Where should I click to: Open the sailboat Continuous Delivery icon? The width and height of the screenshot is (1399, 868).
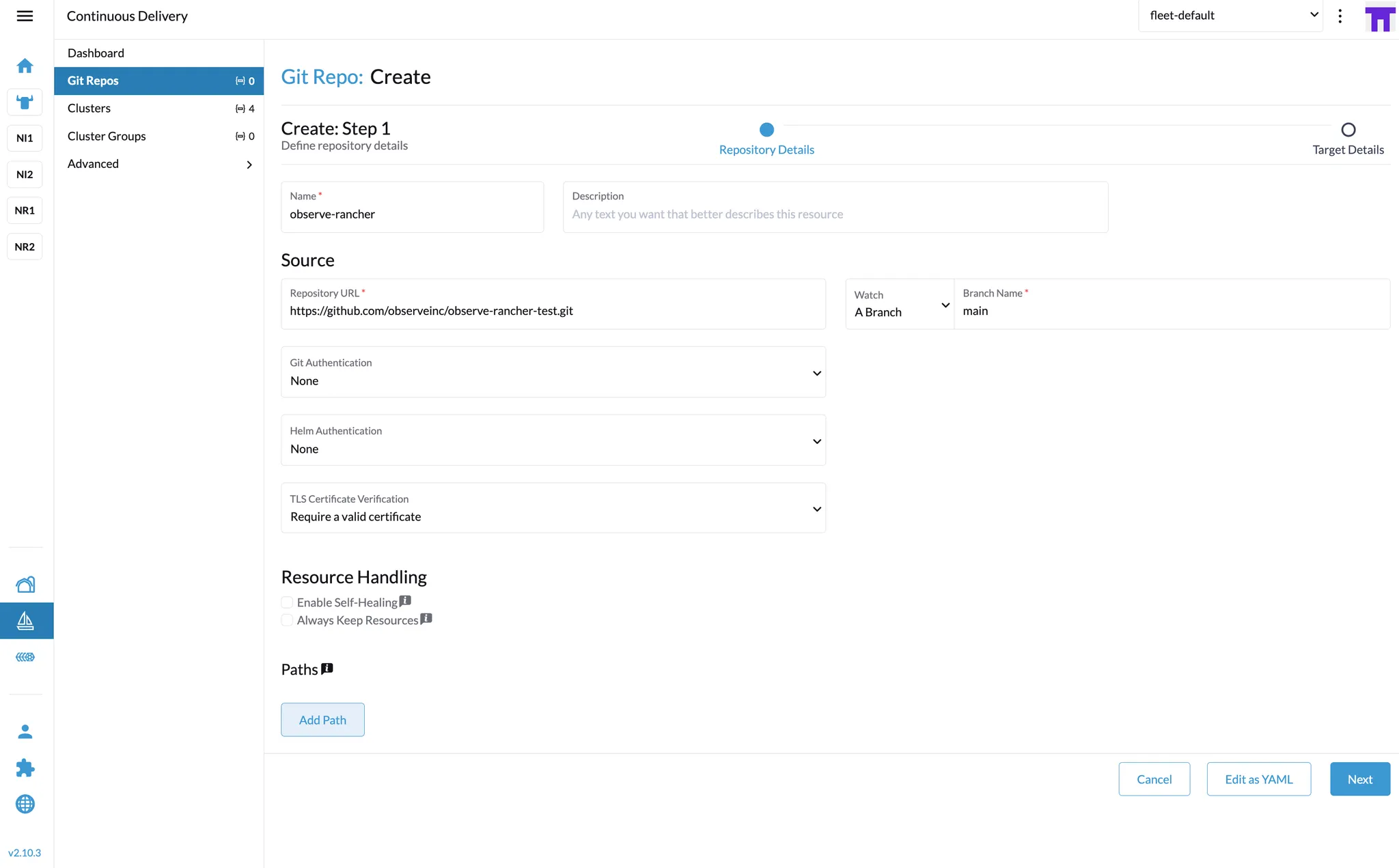25,621
